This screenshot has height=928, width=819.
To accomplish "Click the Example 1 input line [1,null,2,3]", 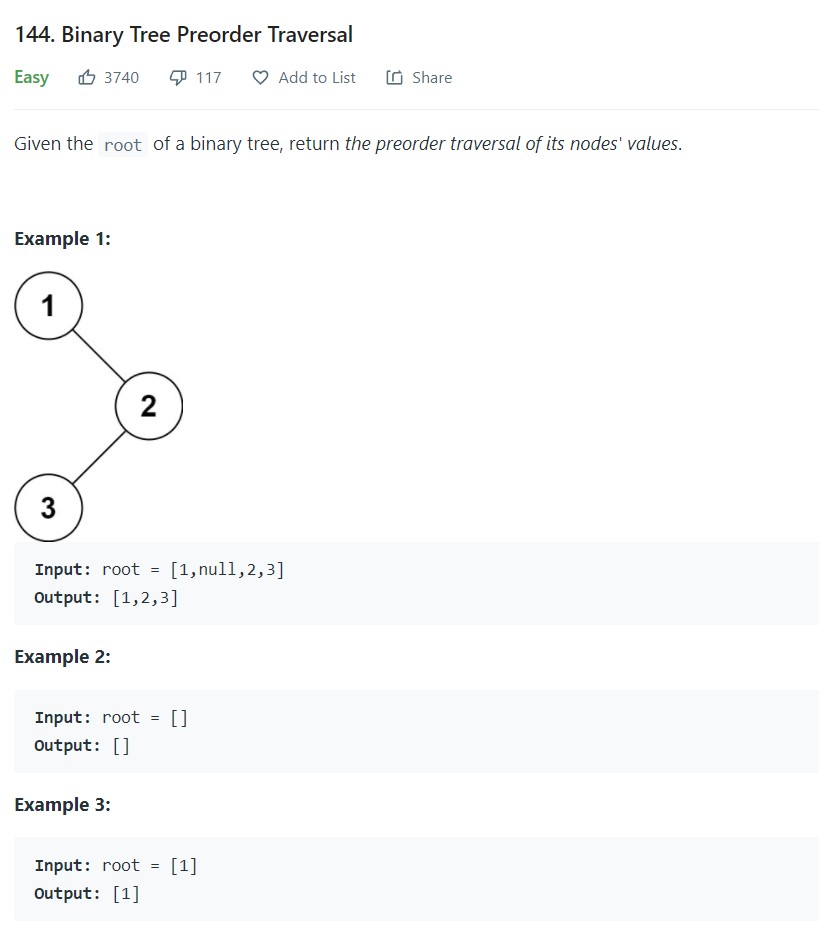I will click(x=159, y=570).
